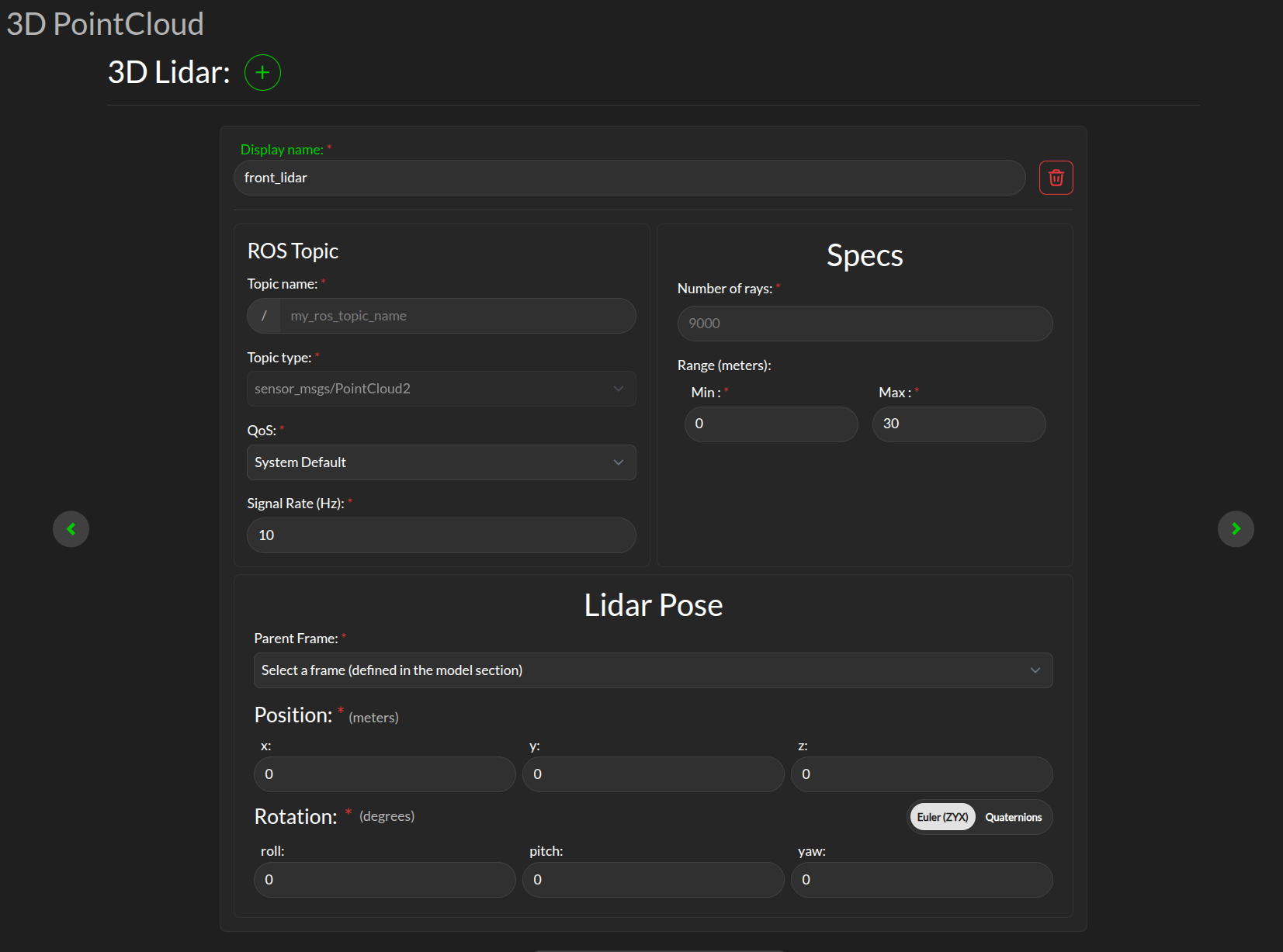Click the Range Min field

coord(771,424)
